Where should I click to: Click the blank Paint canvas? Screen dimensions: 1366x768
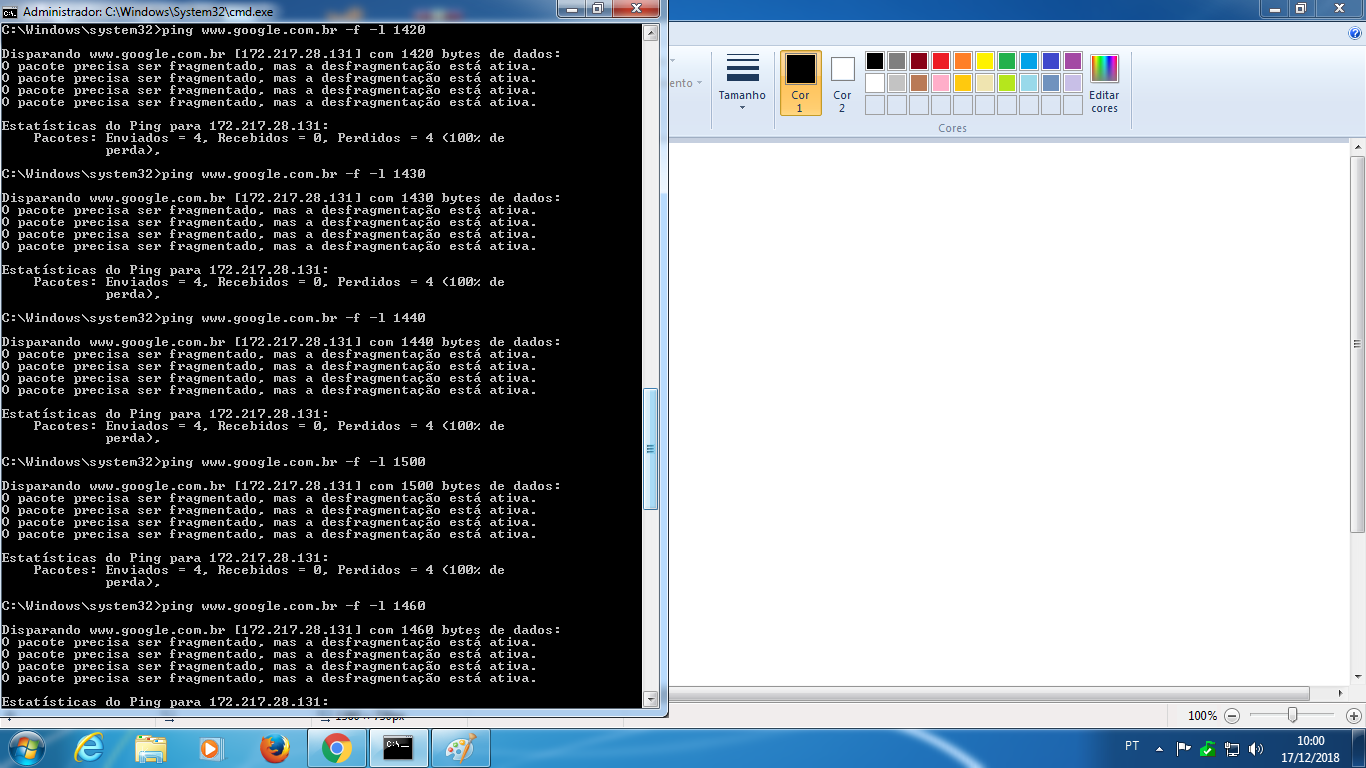[x=1009, y=414]
